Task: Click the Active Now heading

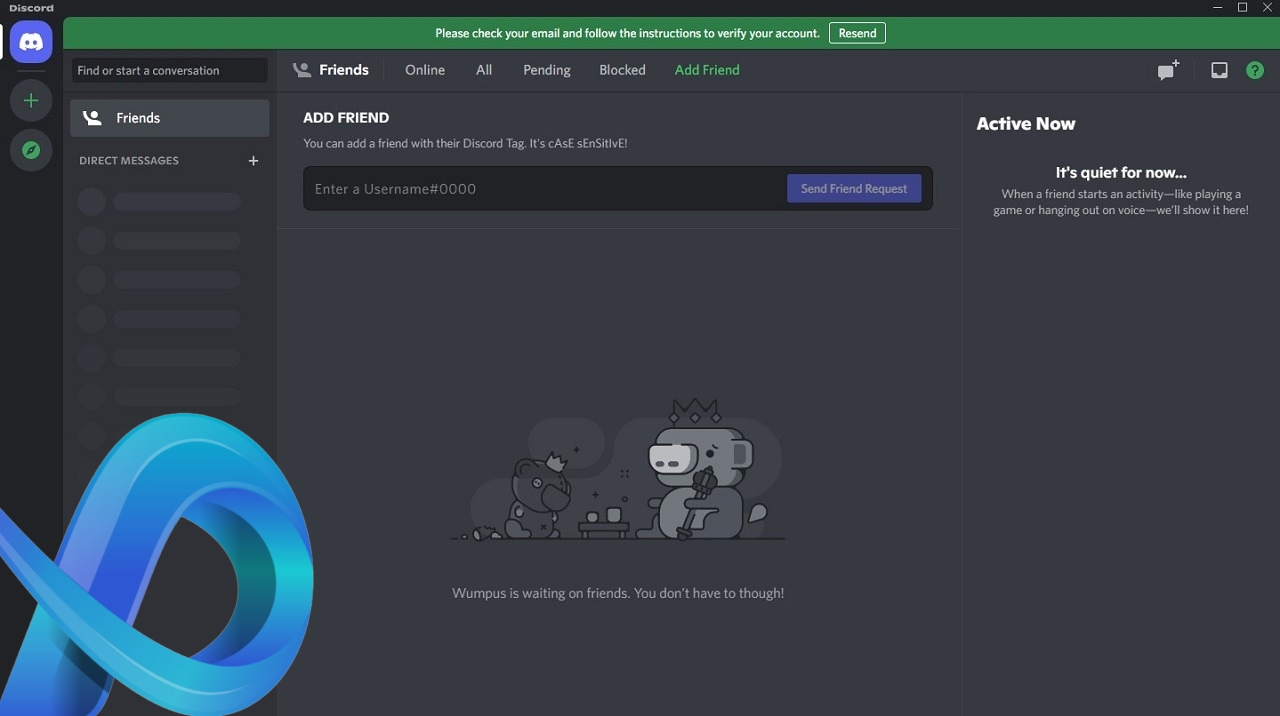Action: (1026, 124)
